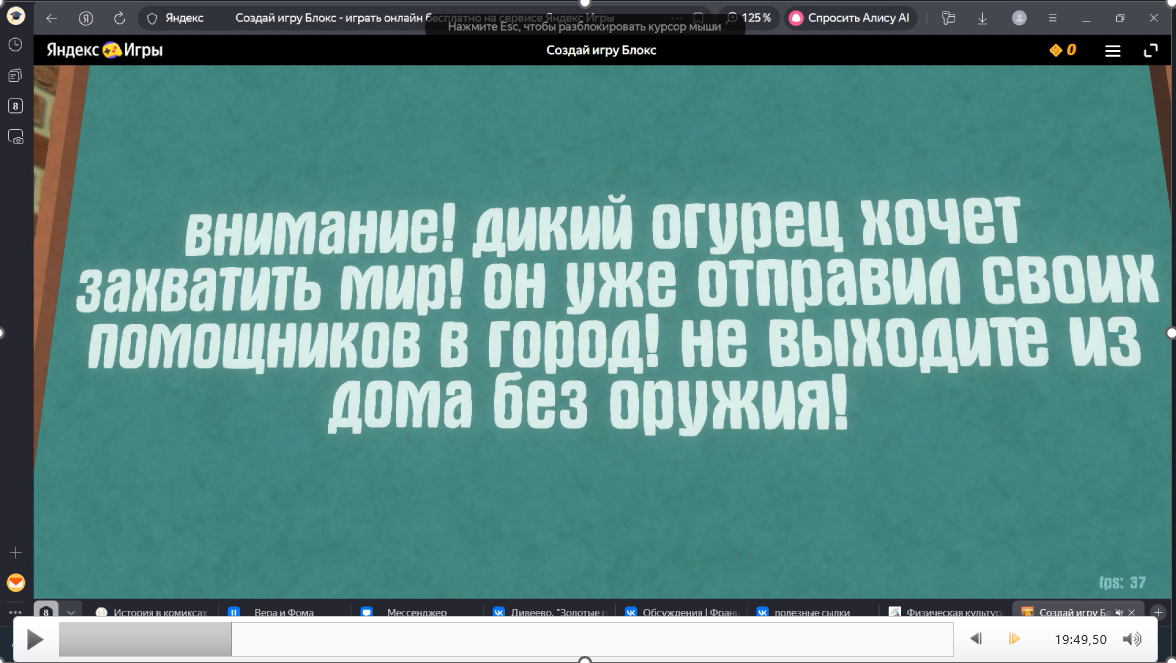Toggle the game fullscreen icon

(x=1150, y=50)
